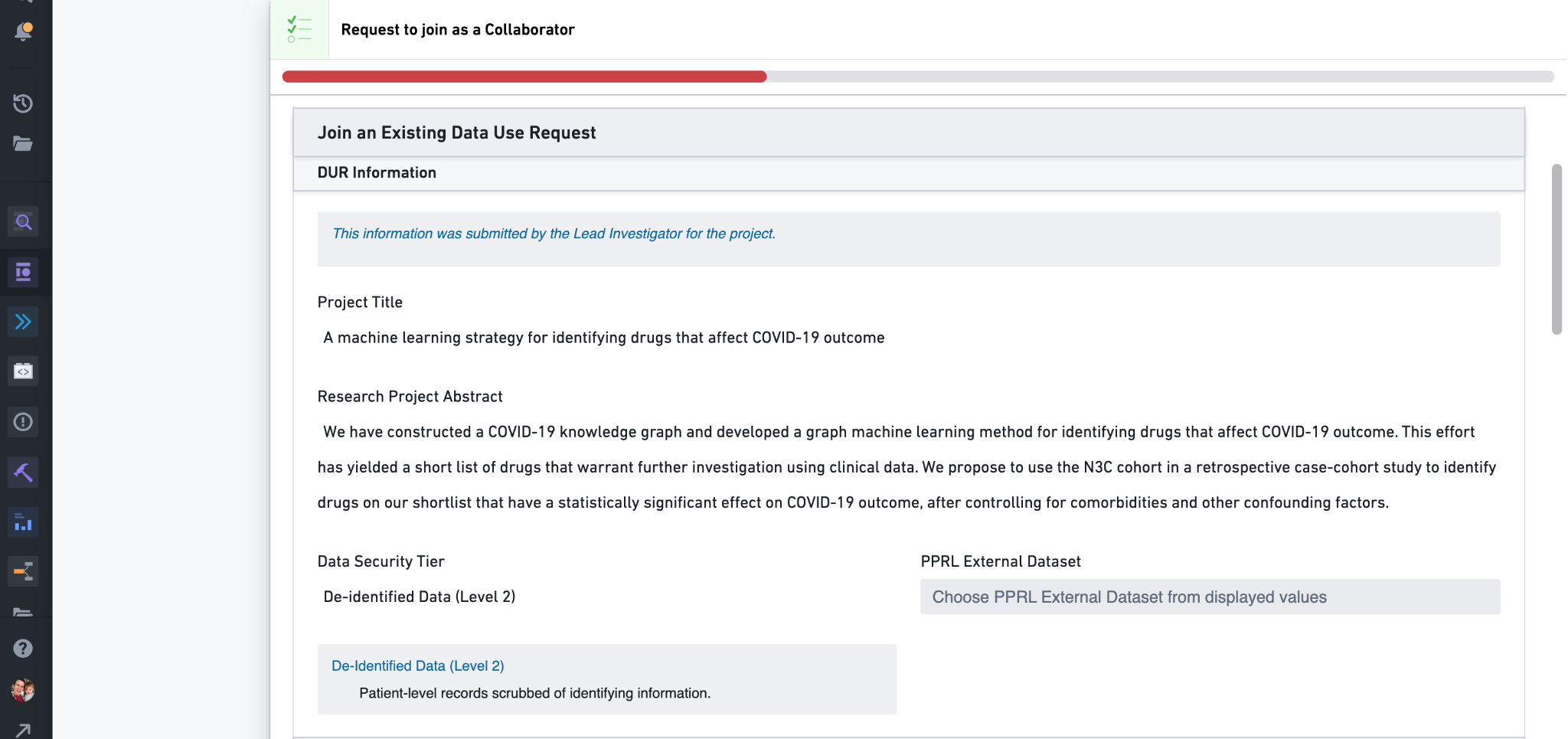Open the notifications bell icon
Viewport: 1568px width, 739px height.
(x=24, y=31)
